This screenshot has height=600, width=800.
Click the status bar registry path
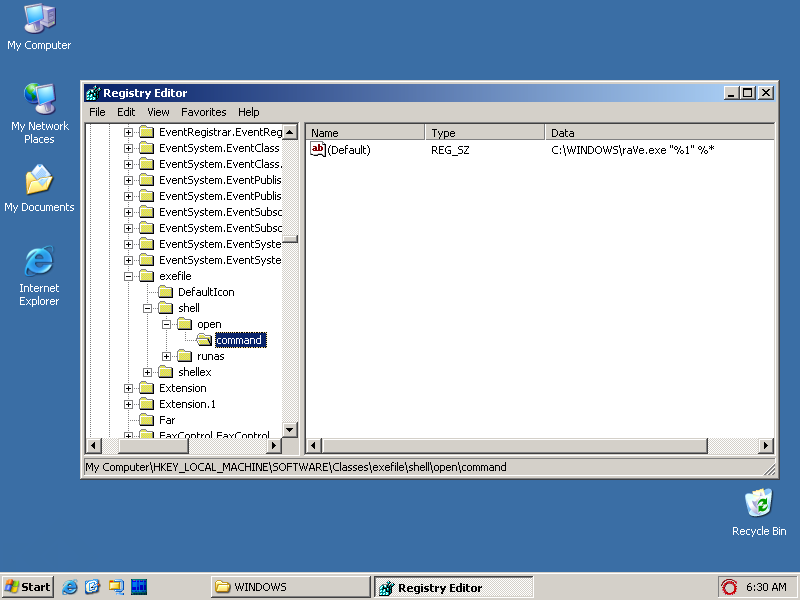(x=296, y=467)
